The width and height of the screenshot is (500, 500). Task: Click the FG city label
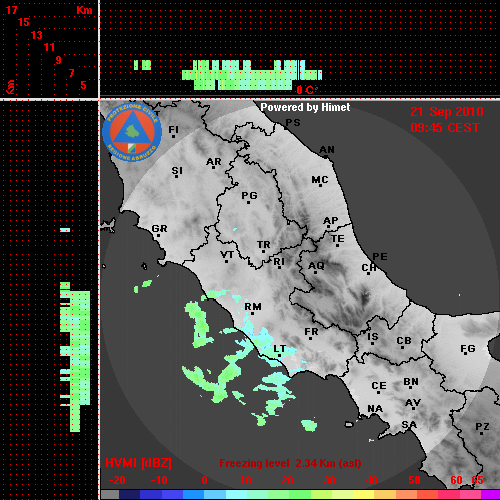(468, 349)
